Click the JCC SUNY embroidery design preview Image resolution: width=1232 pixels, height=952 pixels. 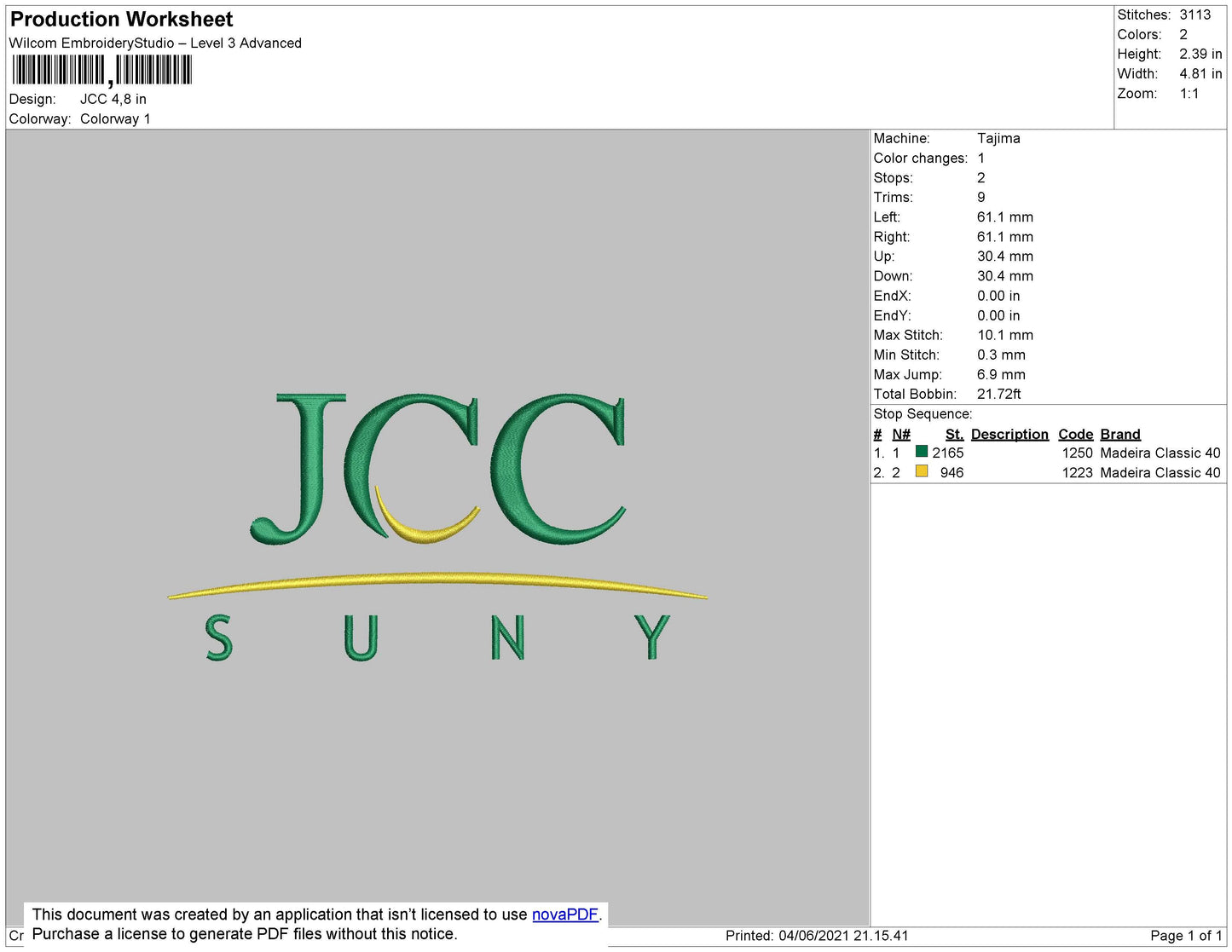[x=437, y=527]
